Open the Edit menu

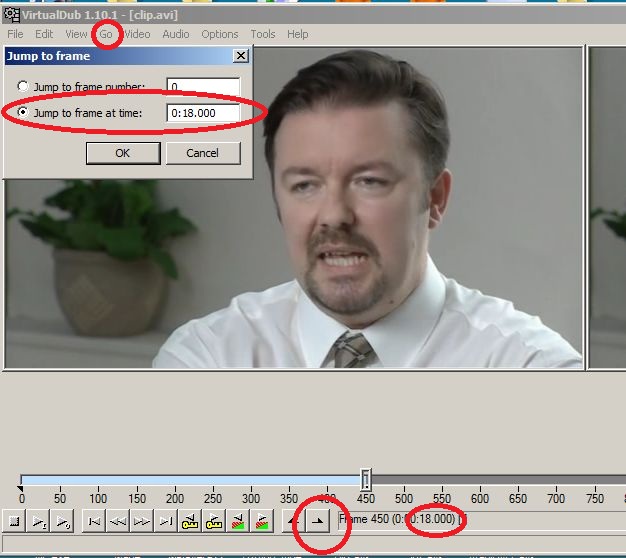pyautogui.click(x=44, y=34)
